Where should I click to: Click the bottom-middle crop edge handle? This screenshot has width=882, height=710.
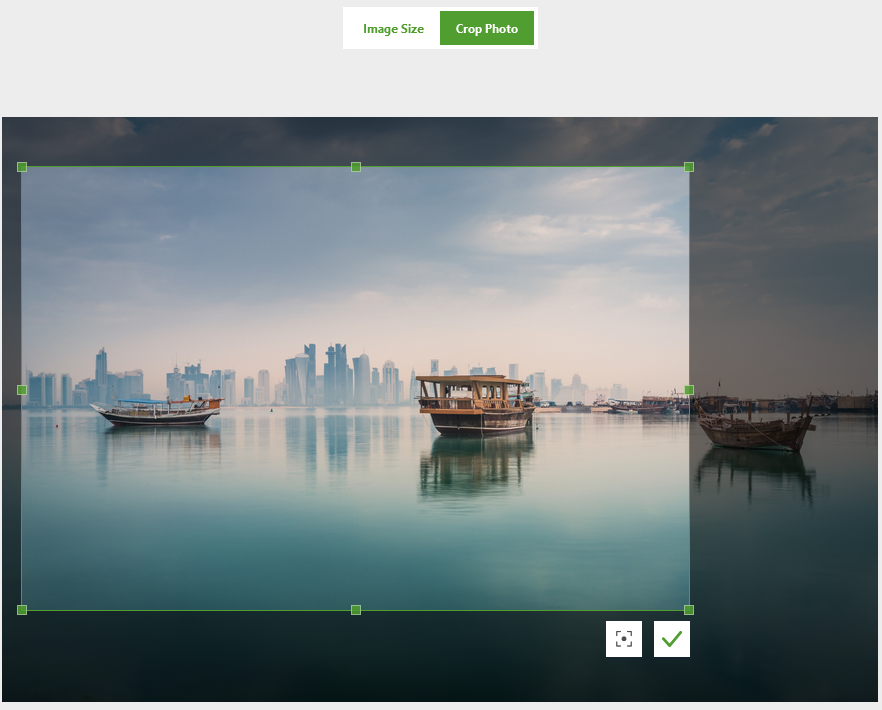coord(356,610)
